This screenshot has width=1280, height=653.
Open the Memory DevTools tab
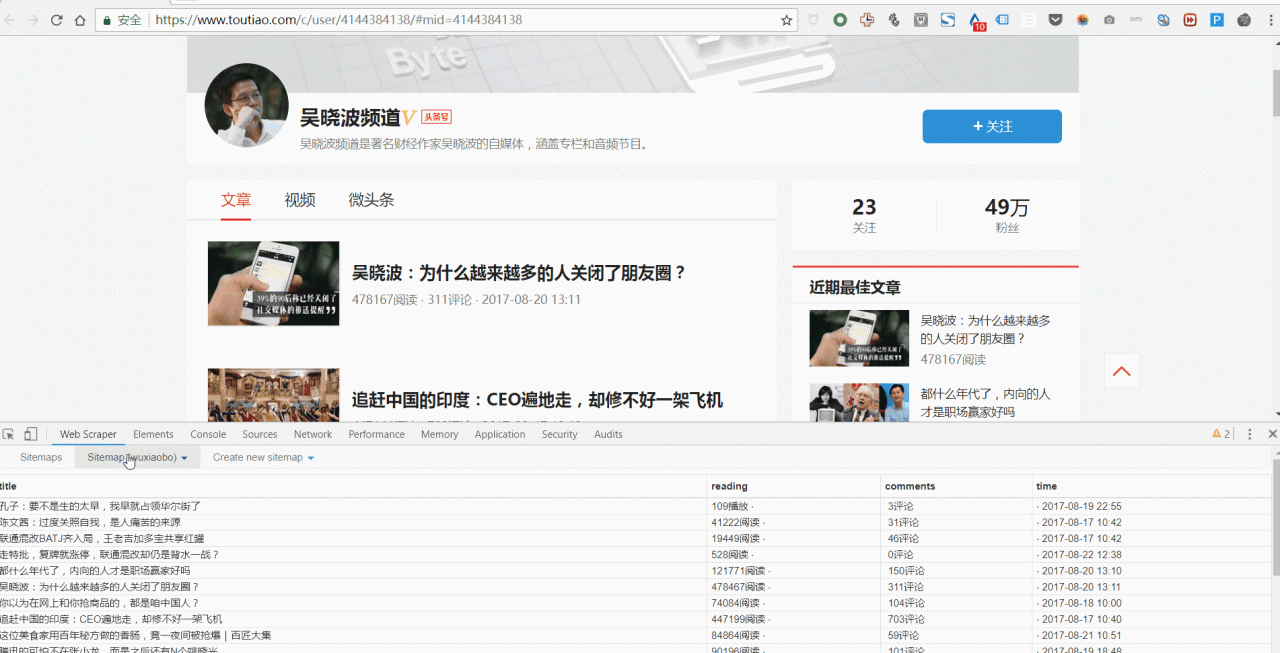tap(439, 434)
